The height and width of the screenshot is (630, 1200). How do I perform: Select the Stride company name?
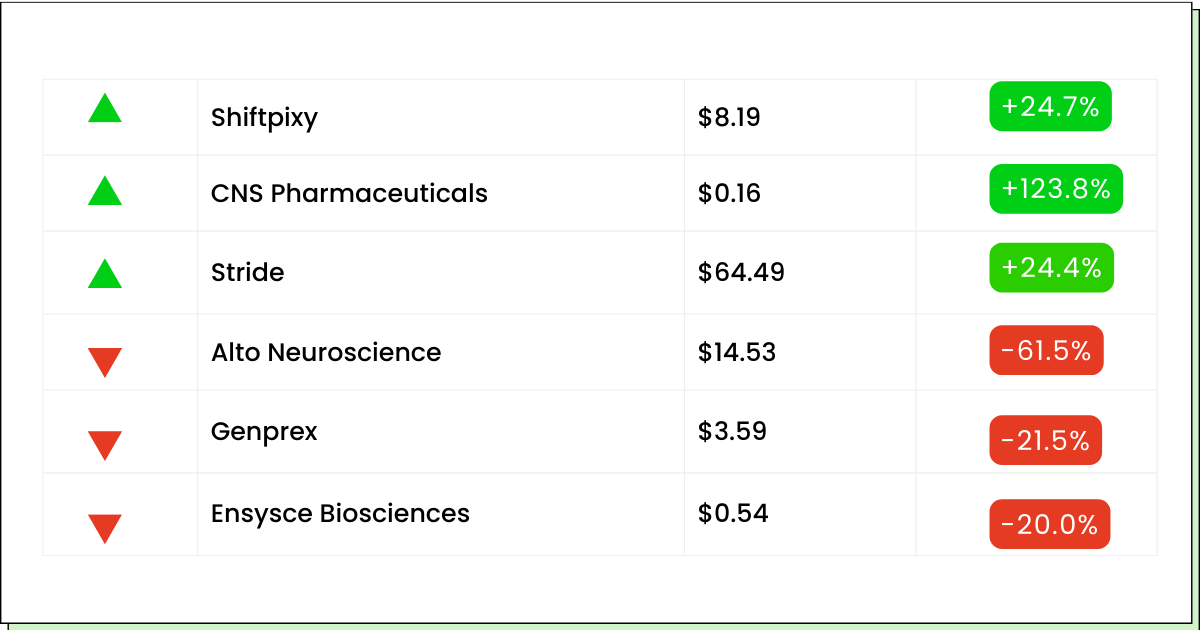point(247,272)
